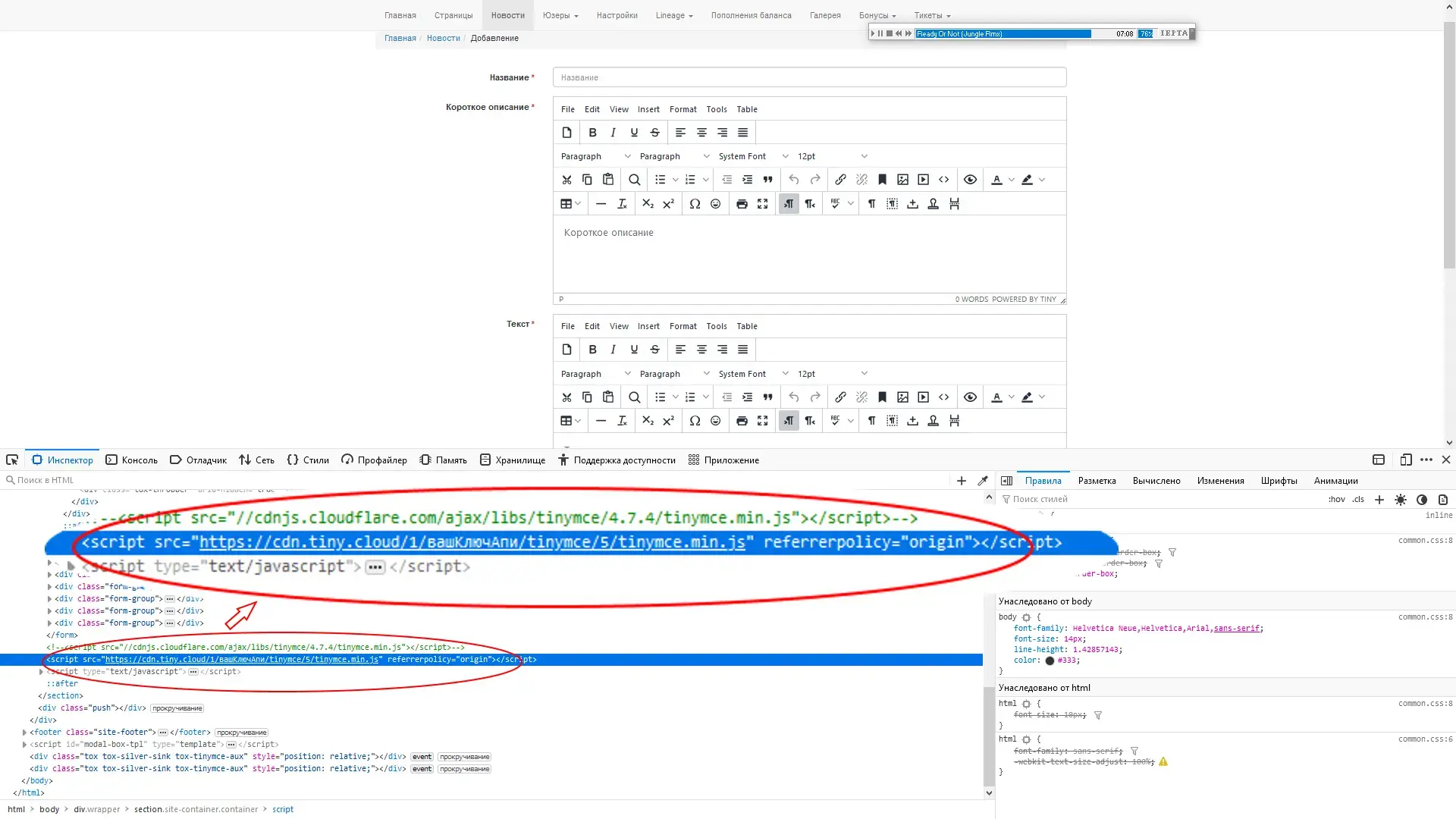Image resolution: width=1456 pixels, height=819 pixels.
Task: Click Horizontal line icon in Текст editor
Action: pos(601,421)
